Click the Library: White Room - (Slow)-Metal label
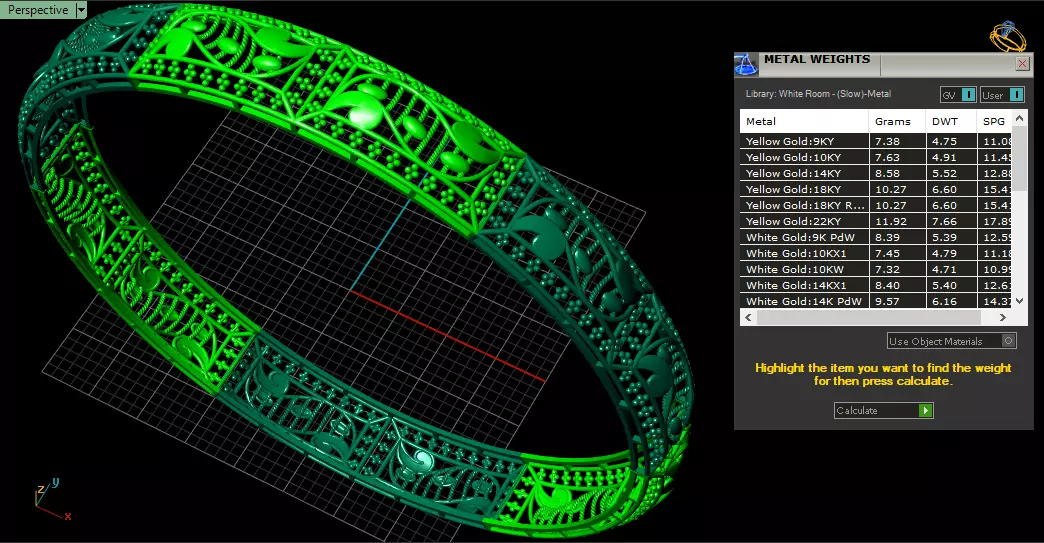This screenshot has width=1044, height=543. (818, 94)
